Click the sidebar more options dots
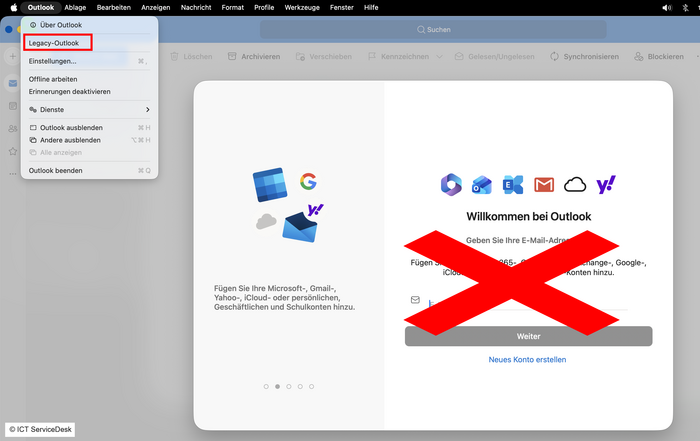 [12, 174]
